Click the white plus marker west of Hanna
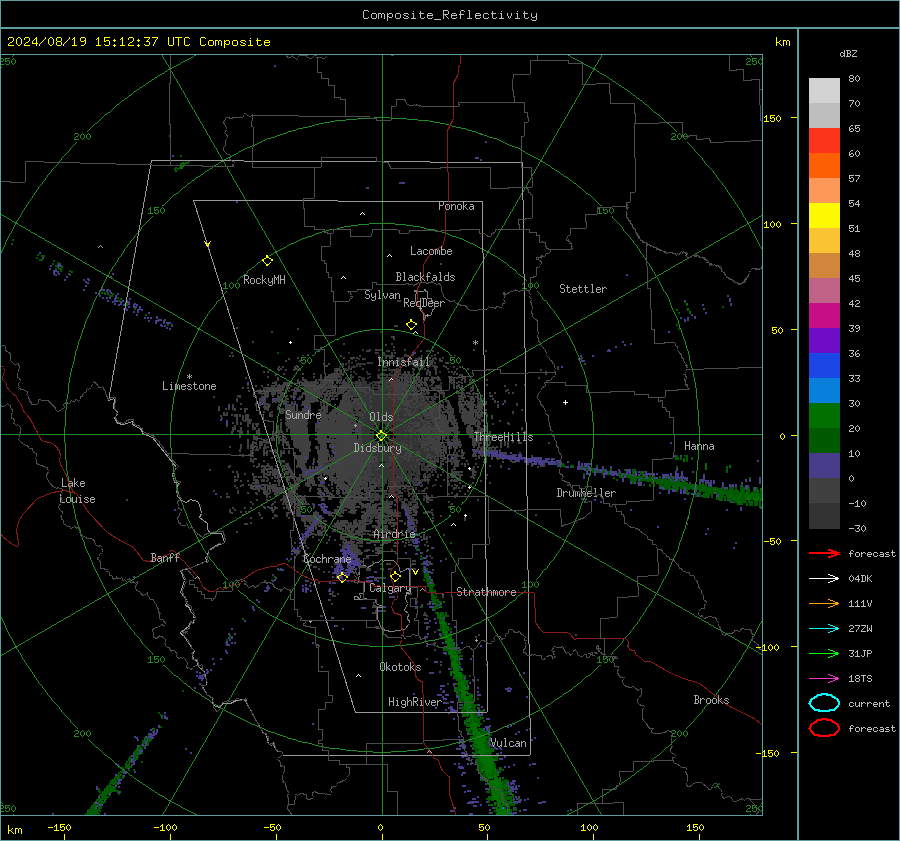 click(565, 402)
